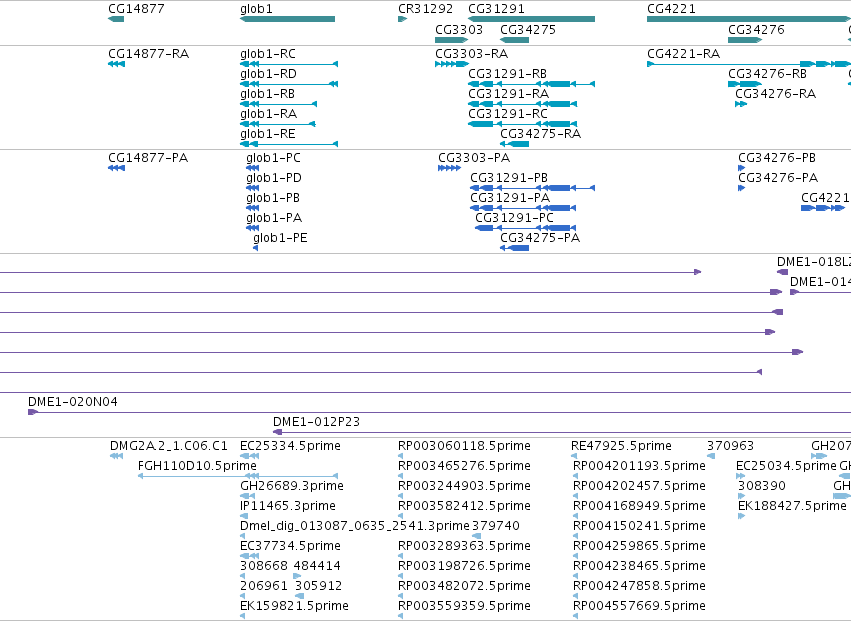Click the FGH110D10.5prime EST label
This screenshot has width=851, height=621.
tap(197, 466)
